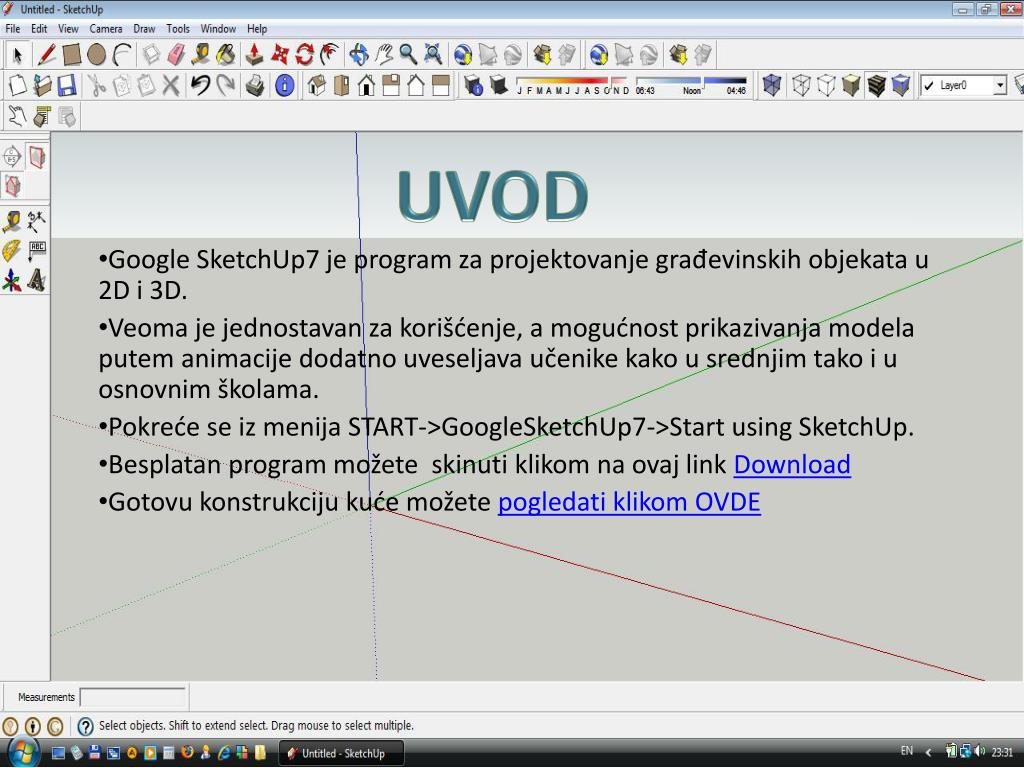Launch Firefox from quick launch
The width and height of the screenshot is (1024, 768).
coord(187,752)
